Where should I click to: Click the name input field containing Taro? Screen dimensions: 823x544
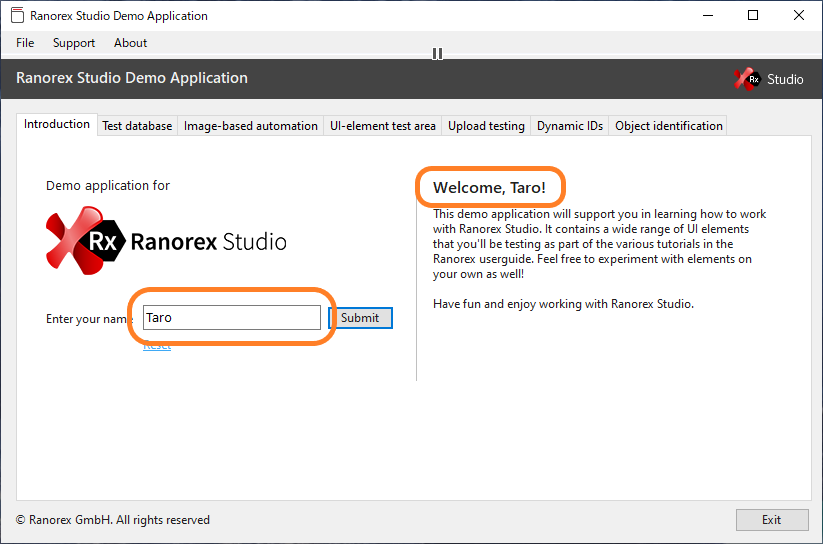(x=231, y=318)
